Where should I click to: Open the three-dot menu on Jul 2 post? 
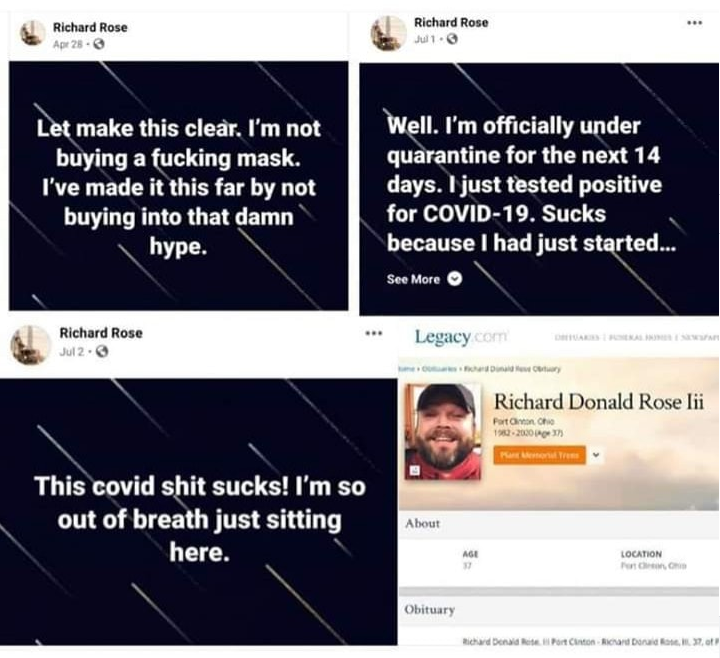pyautogui.click(x=373, y=333)
